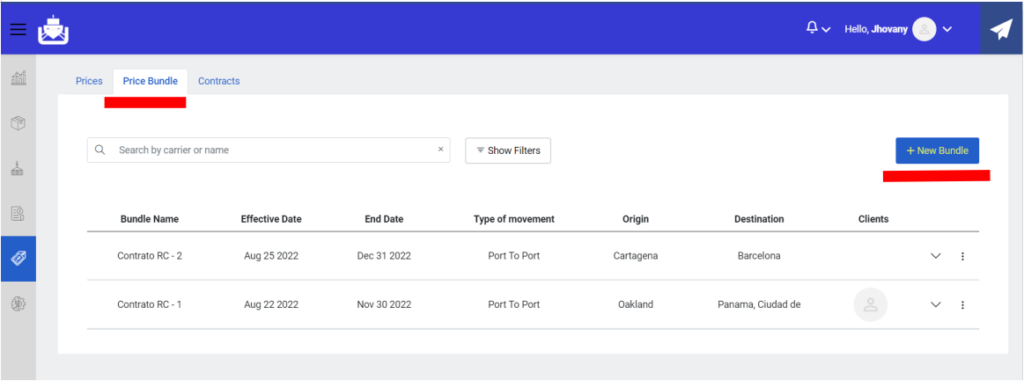The image size is (1024, 381).
Task: Open the package box sidebar icon
Action: pos(19,123)
